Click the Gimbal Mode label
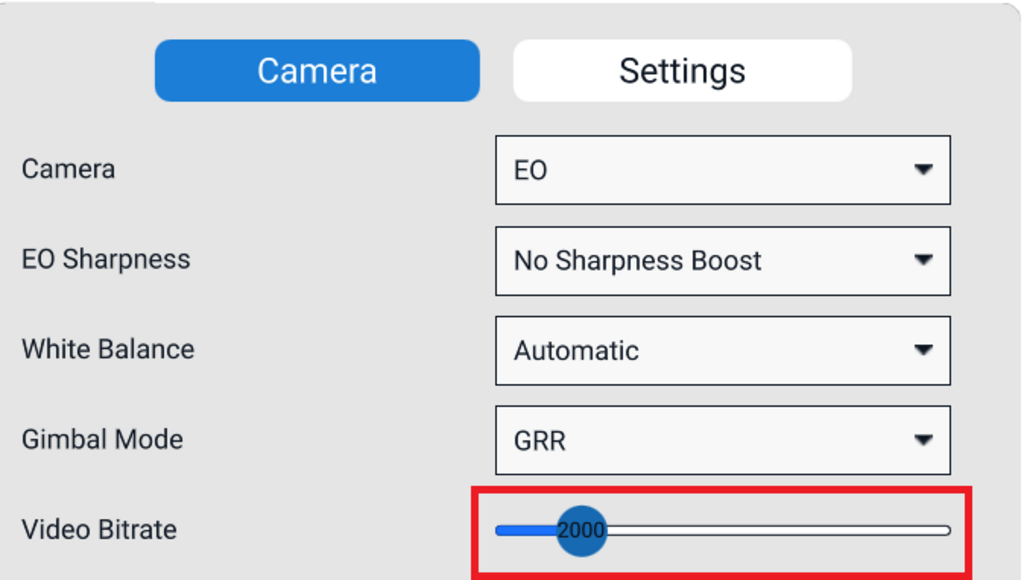Screen dimensions: 1024x580 (x=102, y=439)
